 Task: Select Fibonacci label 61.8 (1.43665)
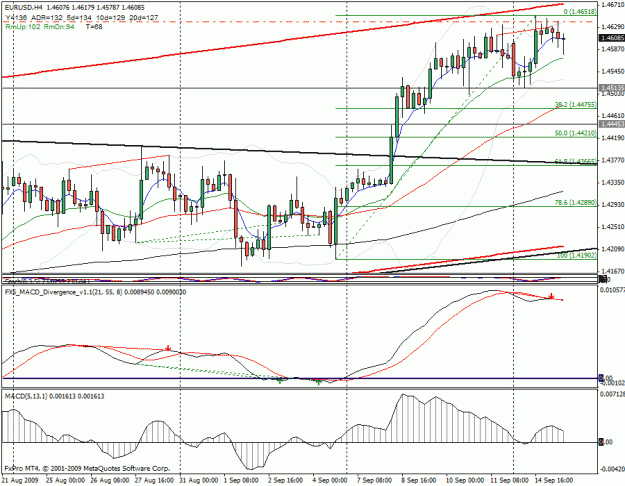pyautogui.click(x=576, y=161)
